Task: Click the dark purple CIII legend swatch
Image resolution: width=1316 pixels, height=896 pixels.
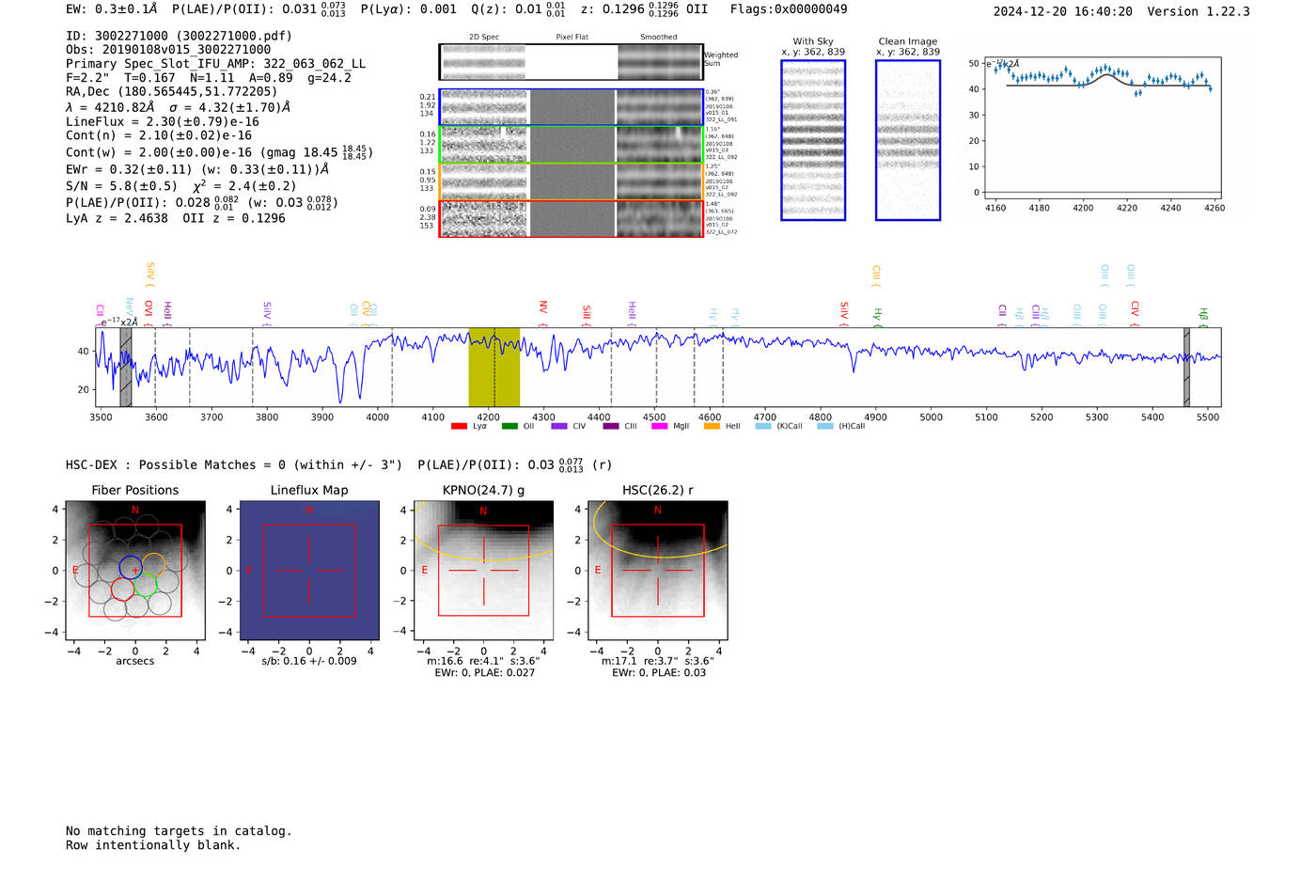Action: click(611, 426)
